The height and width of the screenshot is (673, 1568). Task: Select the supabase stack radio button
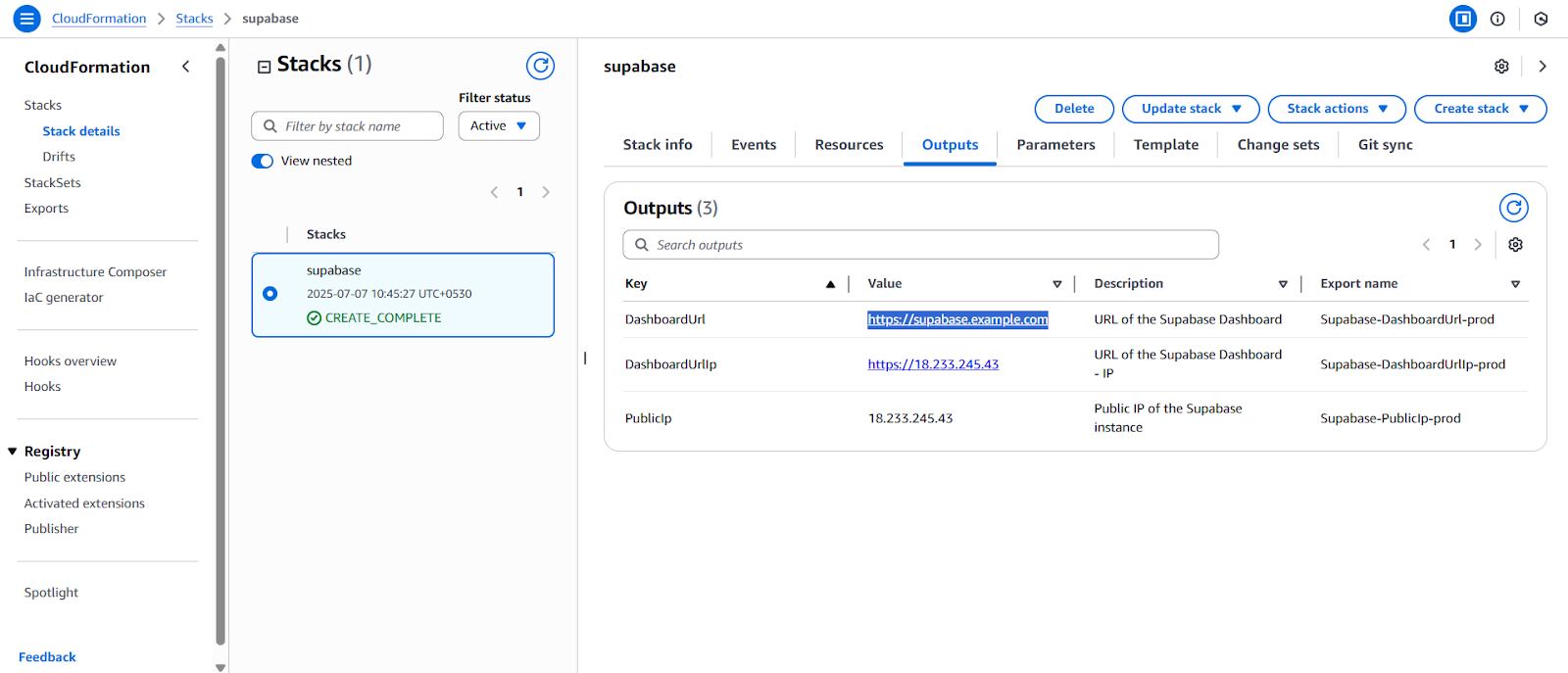click(270, 294)
